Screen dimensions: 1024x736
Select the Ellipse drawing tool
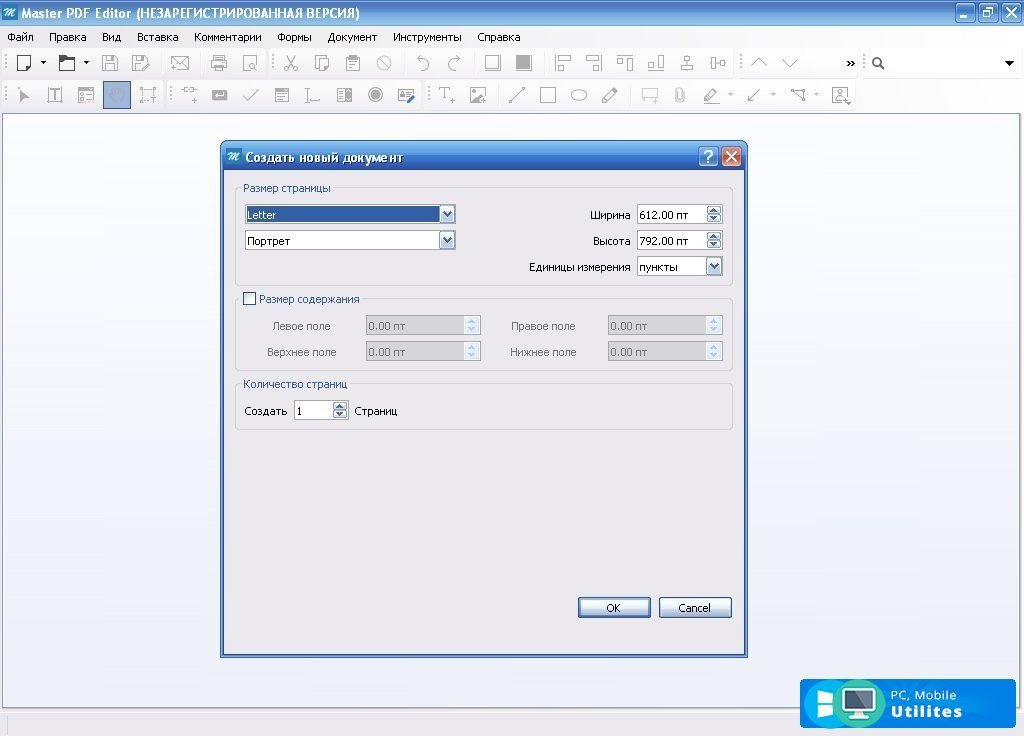(579, 95)
